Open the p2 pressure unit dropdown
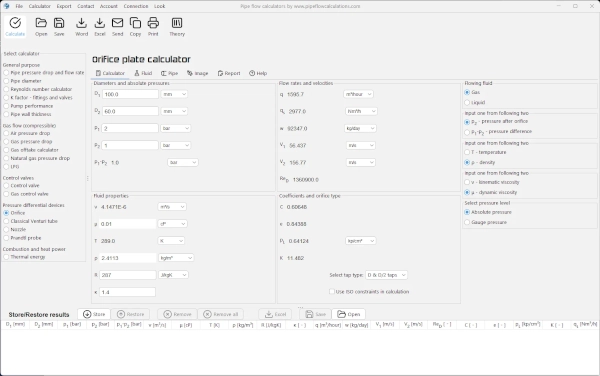 point(176,145)
